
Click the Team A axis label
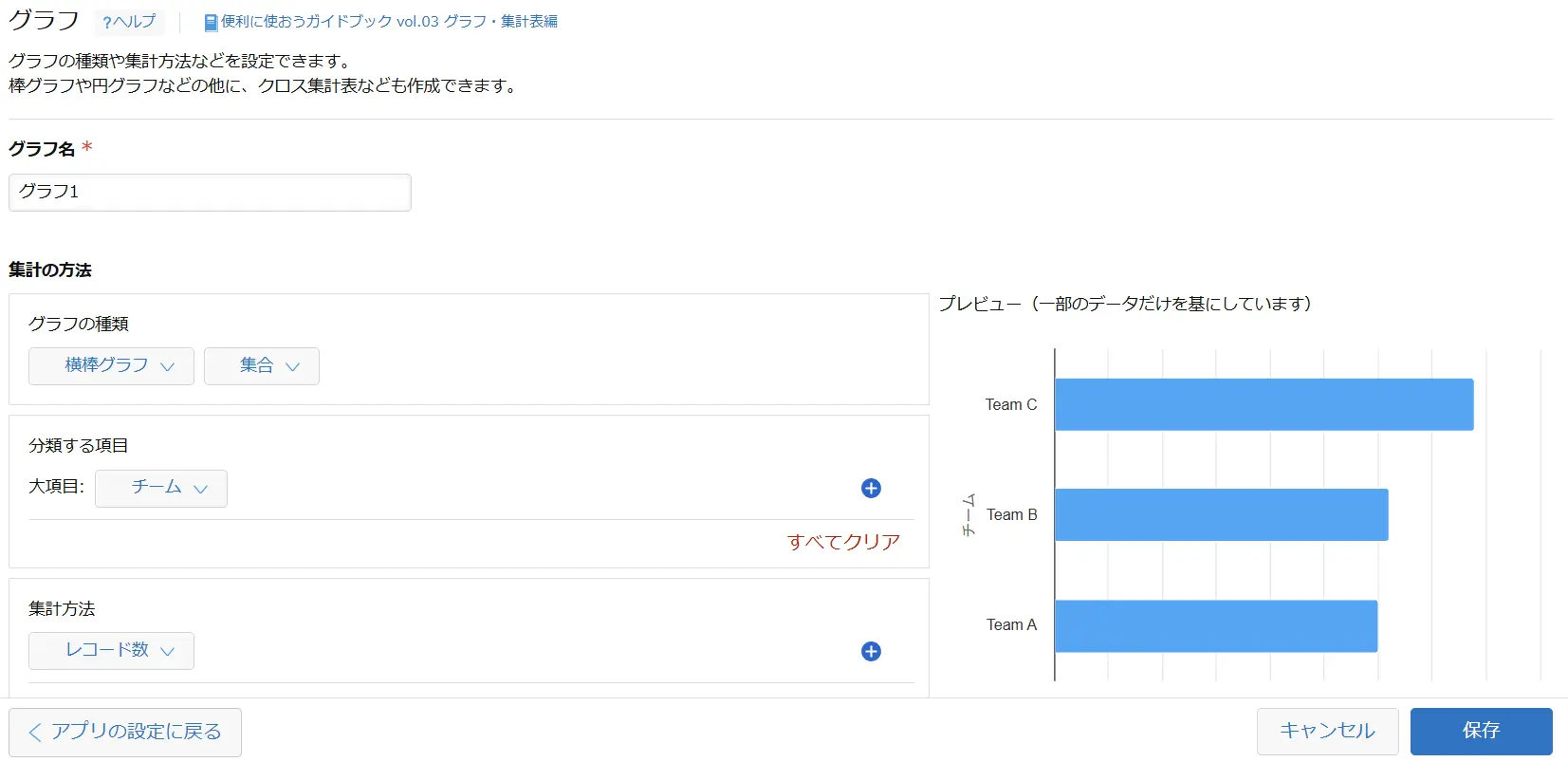pyautogui.click(x=1011, y=624)
